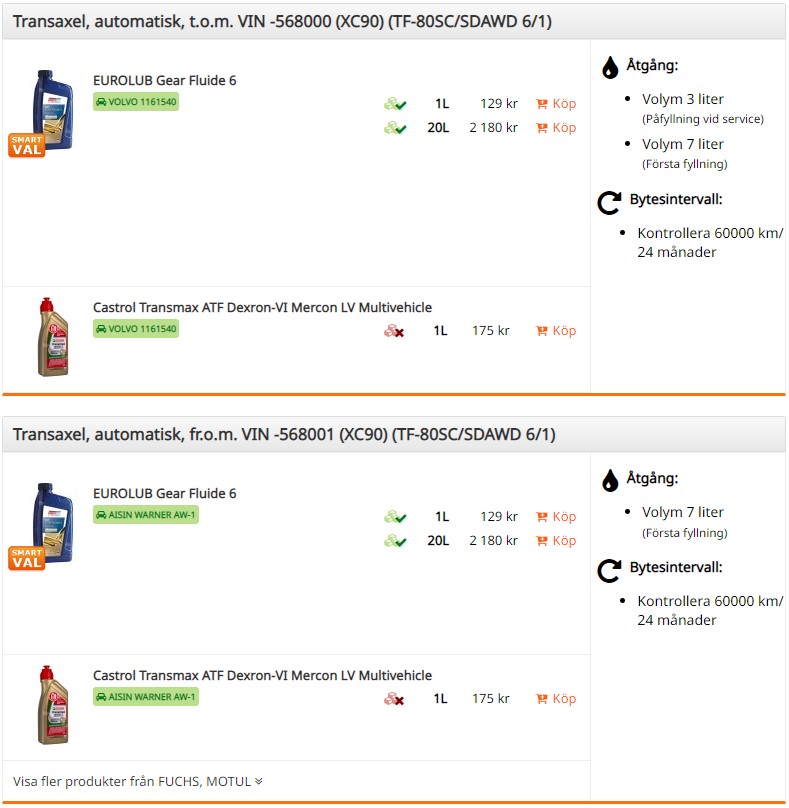Image resolution: width=789 pixels, height=808 pixels.
Task: Buy Castrol Transmax 1L, first section
Action: pyautogui.click(x=556, y=331)
